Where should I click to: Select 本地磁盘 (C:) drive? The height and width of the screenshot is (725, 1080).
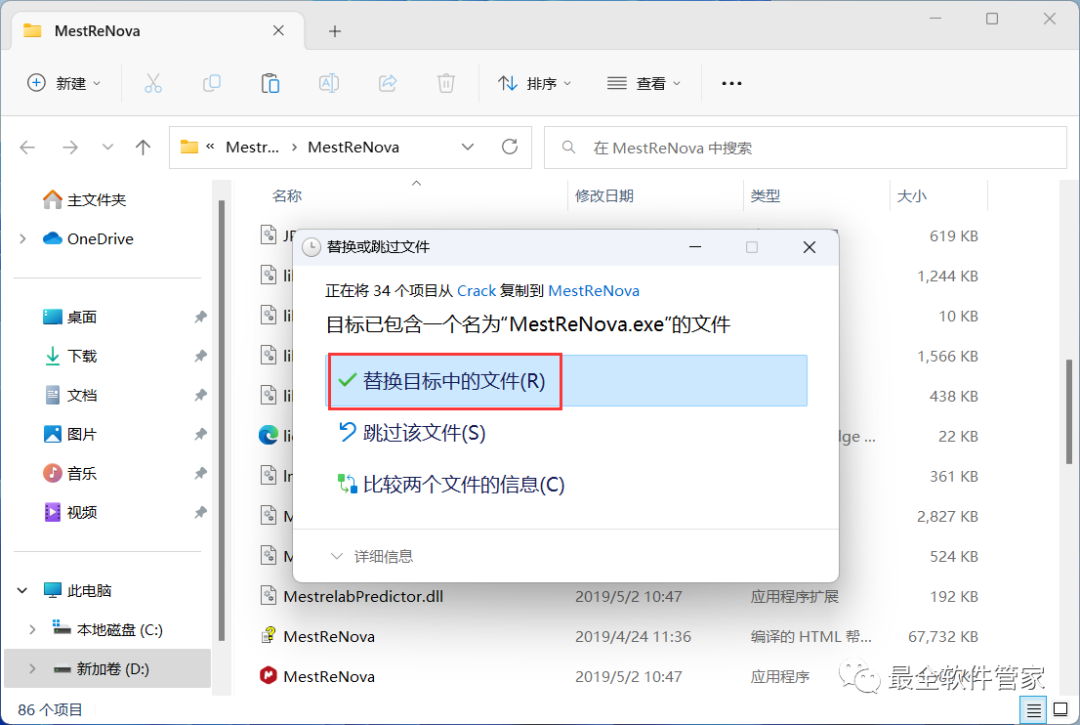point(107,629)
